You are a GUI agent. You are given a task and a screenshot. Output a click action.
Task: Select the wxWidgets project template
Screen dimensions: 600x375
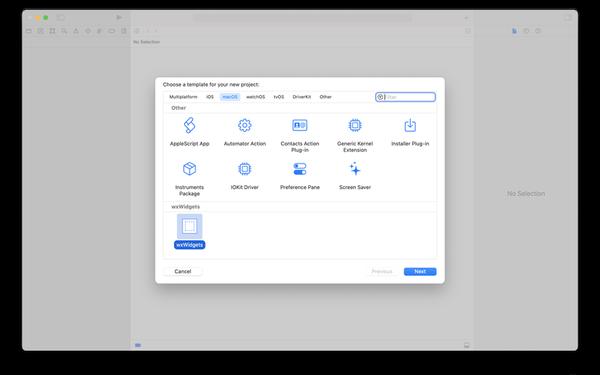(x=189, y=232)
